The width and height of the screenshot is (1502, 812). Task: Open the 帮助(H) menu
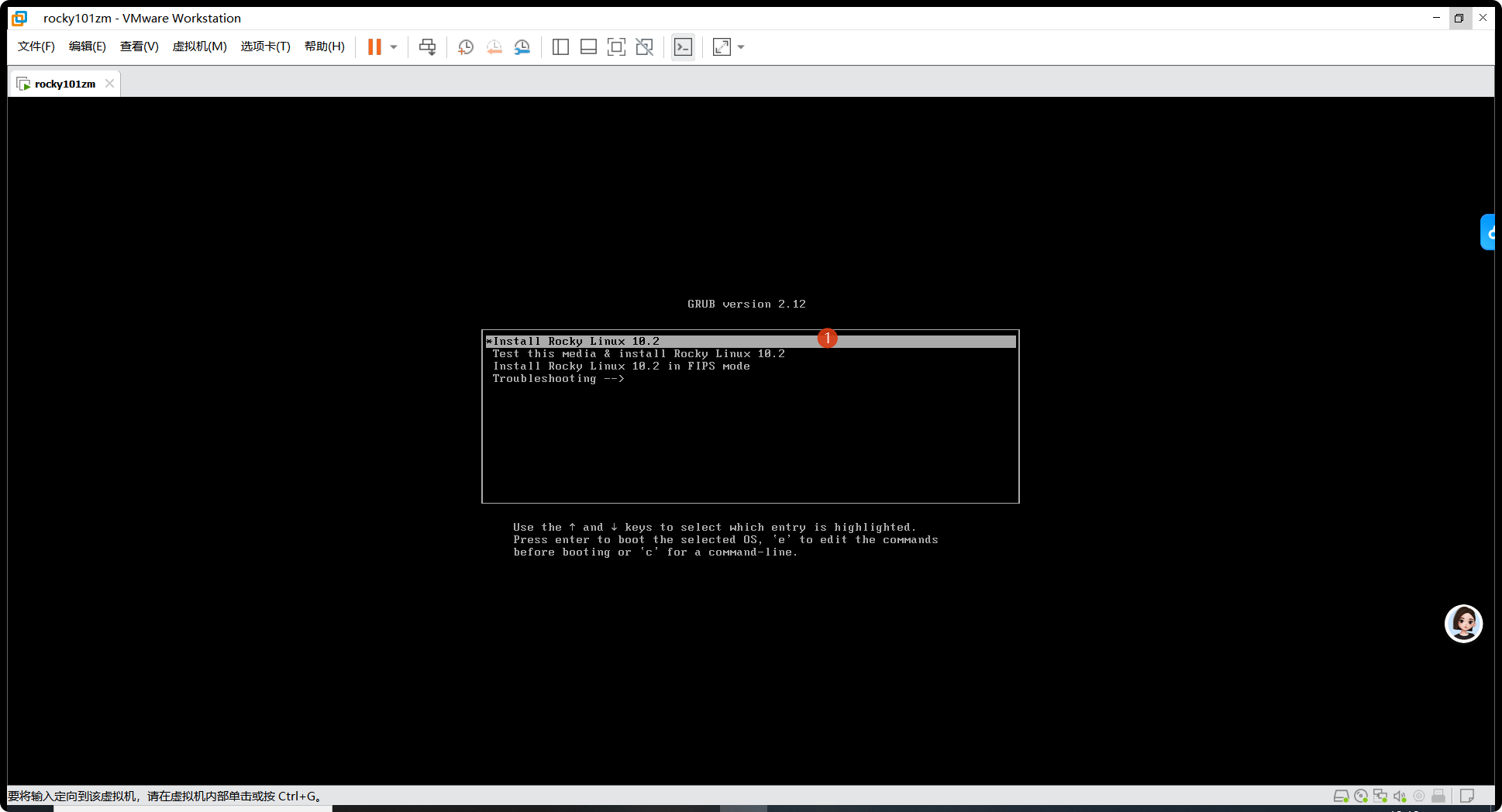pos(325,46)
